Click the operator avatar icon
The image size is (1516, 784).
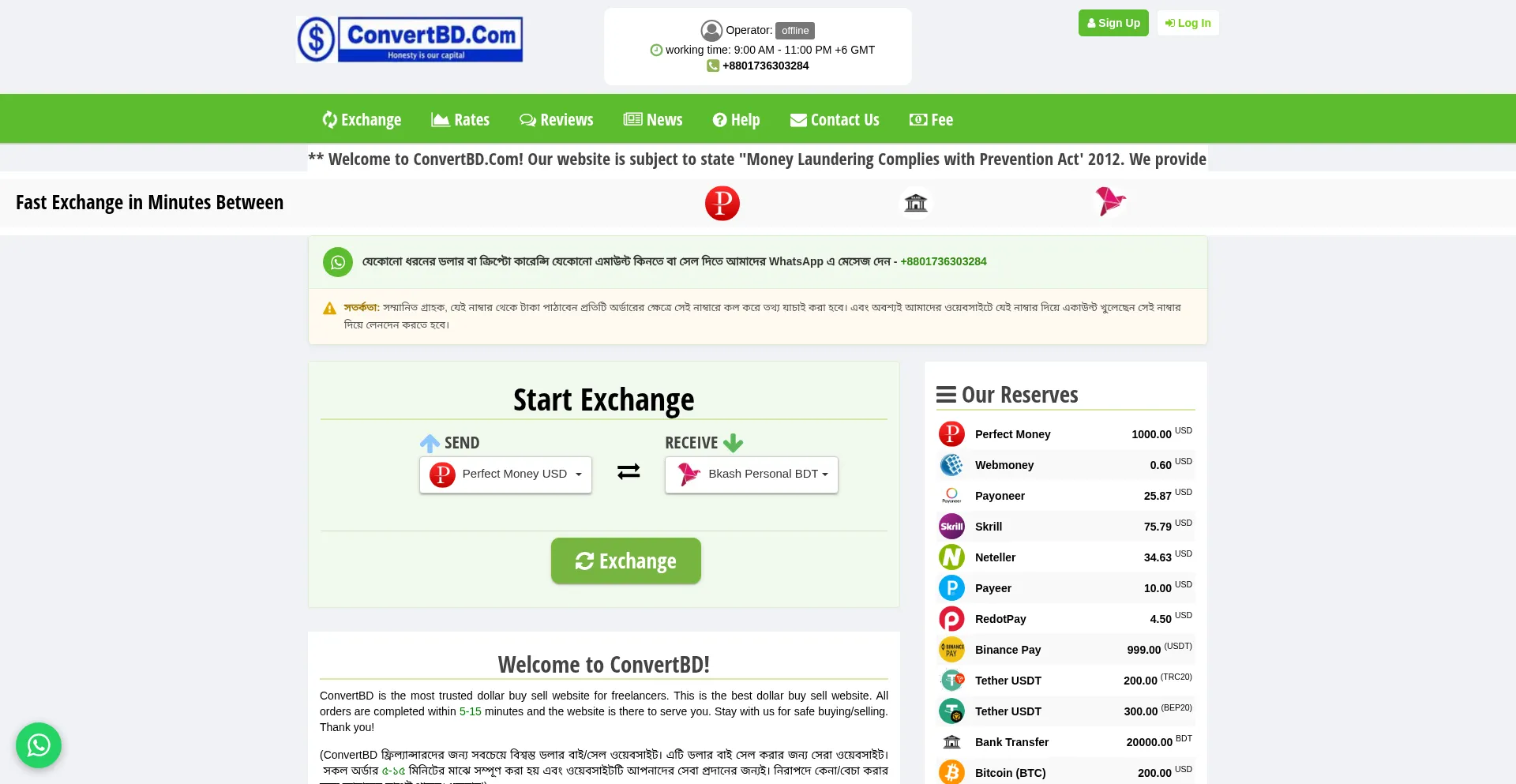[x=711, y=31]
